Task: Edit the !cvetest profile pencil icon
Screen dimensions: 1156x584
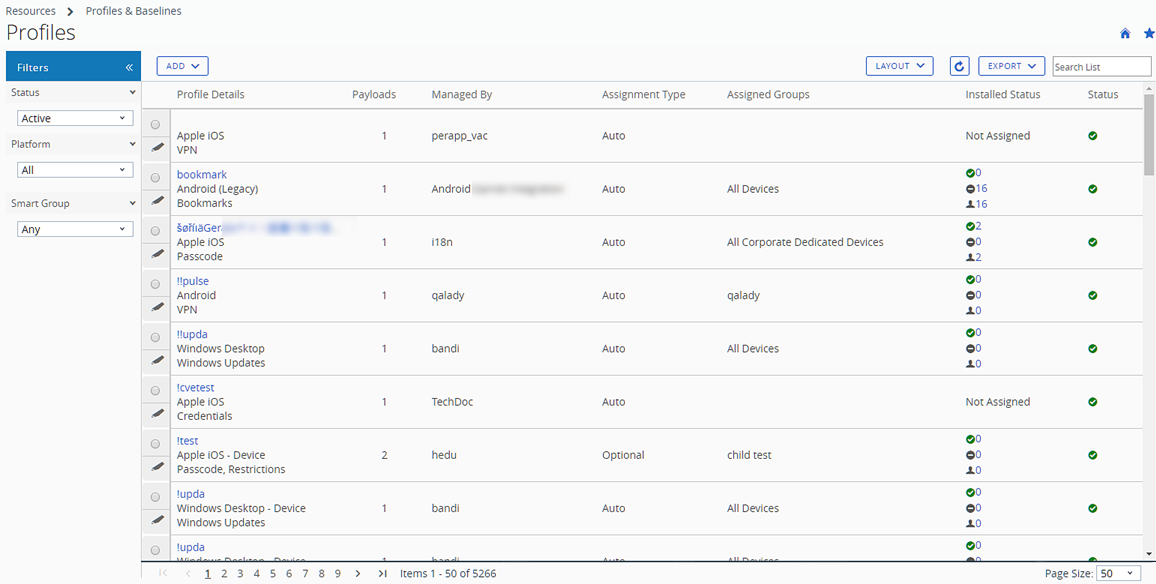Action: [x=156, y=414]
